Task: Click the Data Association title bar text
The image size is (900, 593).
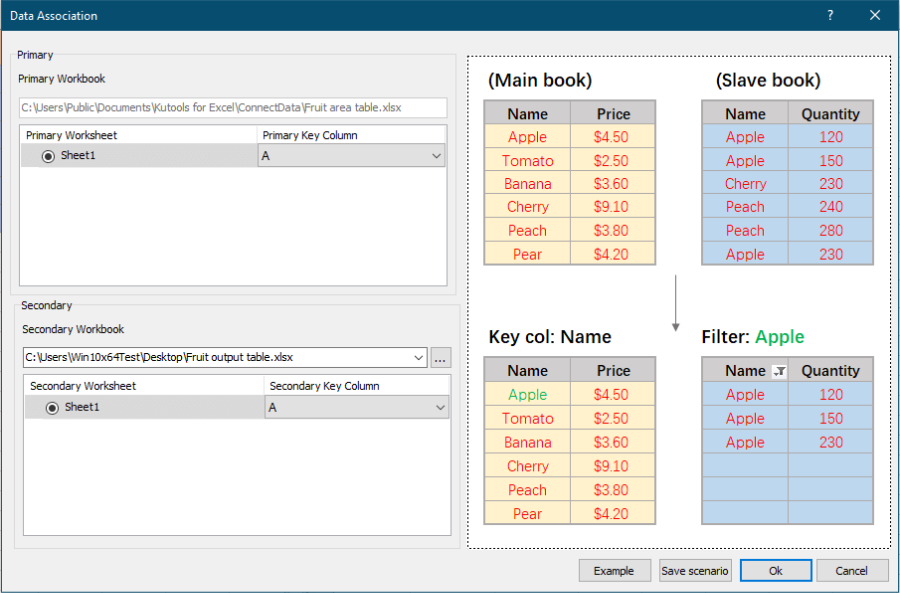Action: pos(53,15)
